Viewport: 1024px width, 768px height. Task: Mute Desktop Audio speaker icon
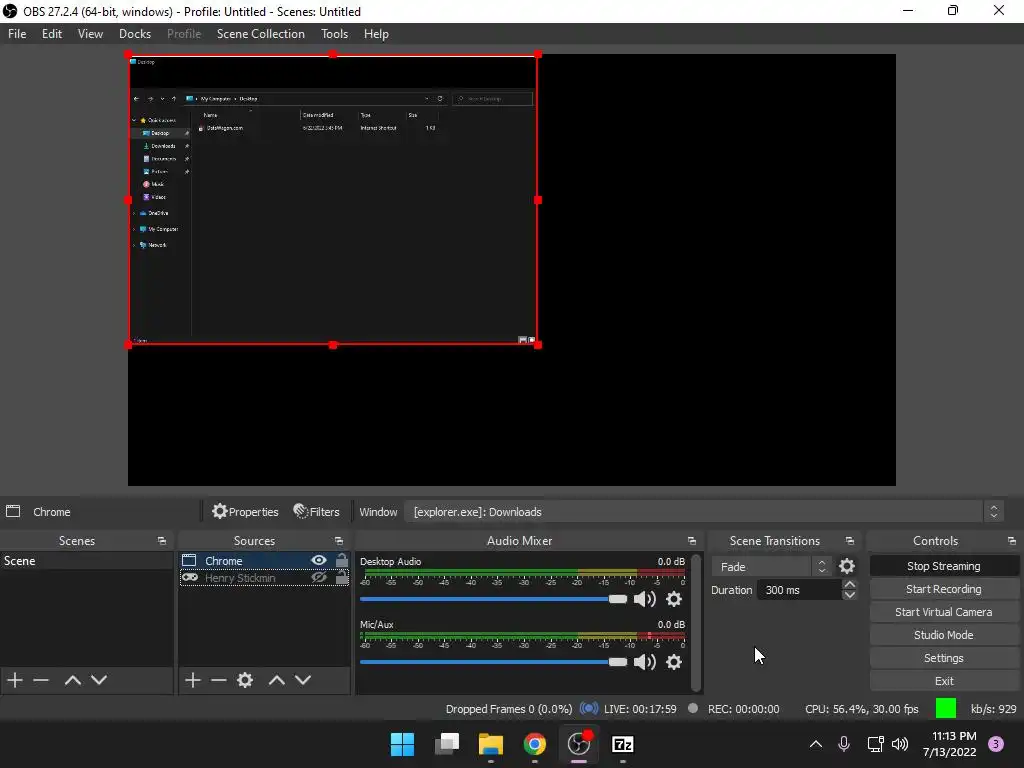645,599
